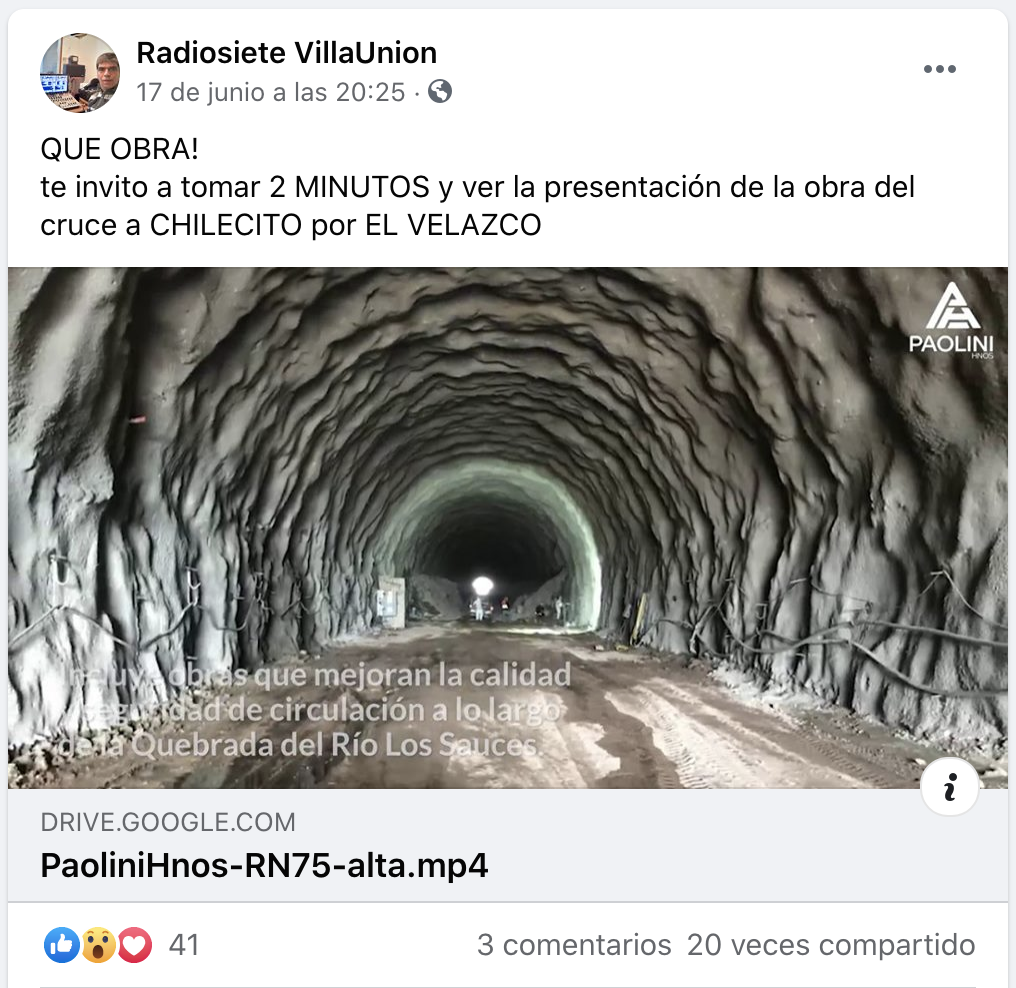Click the bright light at the end of the tunnel
The image size is (1016, 988).
click(483, 586)
